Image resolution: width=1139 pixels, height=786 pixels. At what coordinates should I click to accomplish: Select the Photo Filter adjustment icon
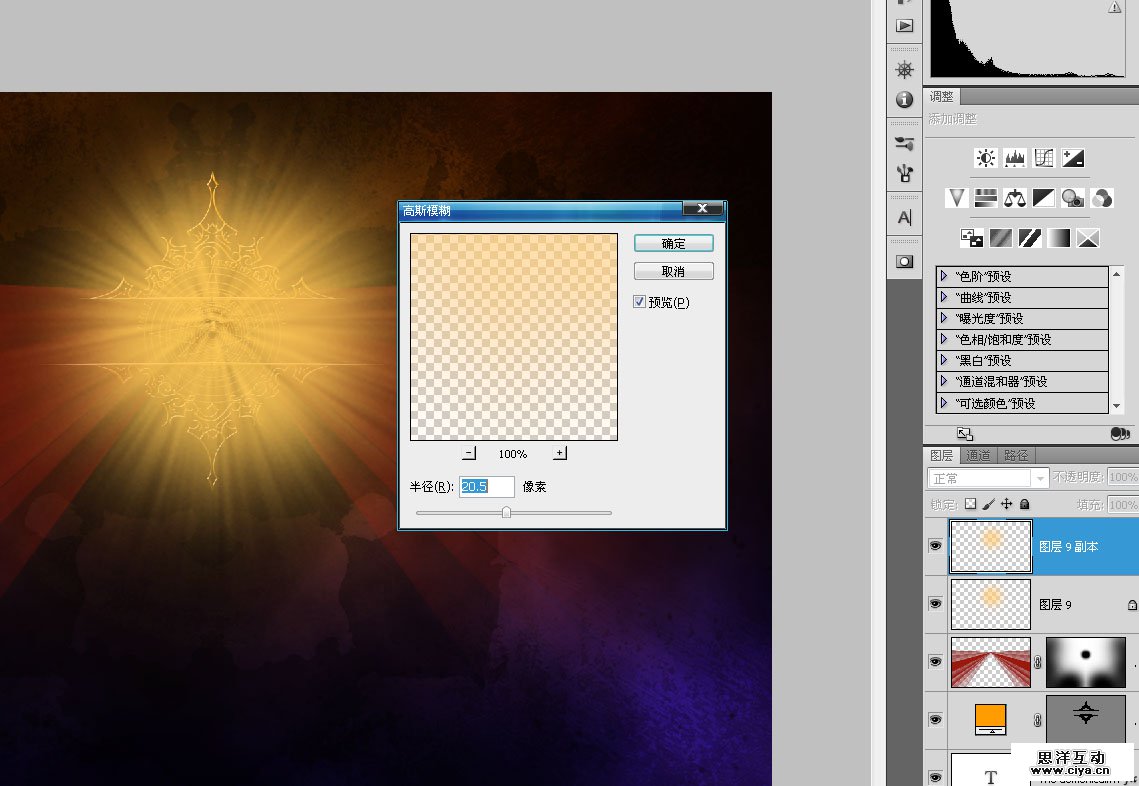click(x=1073, y=198)
